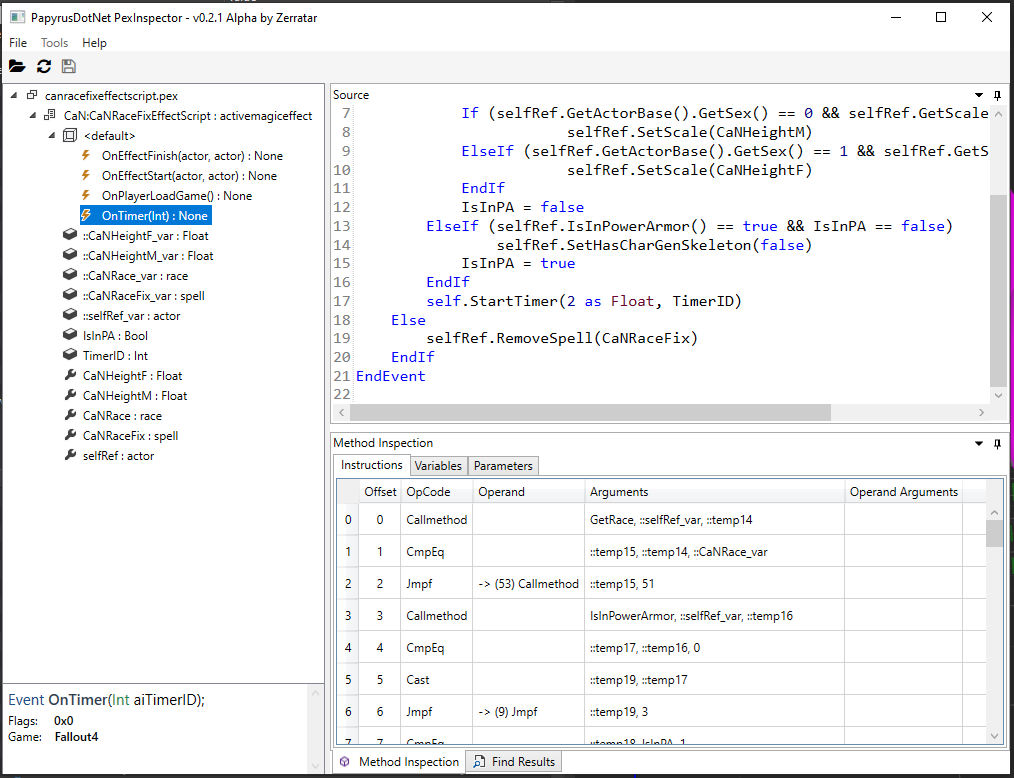The width and height of the screenshot is (1014, 778).
Task: Click the '::temp15, ::temp14, ::CaNRace_var' arguments cell
Action: (x=715, y=552)
